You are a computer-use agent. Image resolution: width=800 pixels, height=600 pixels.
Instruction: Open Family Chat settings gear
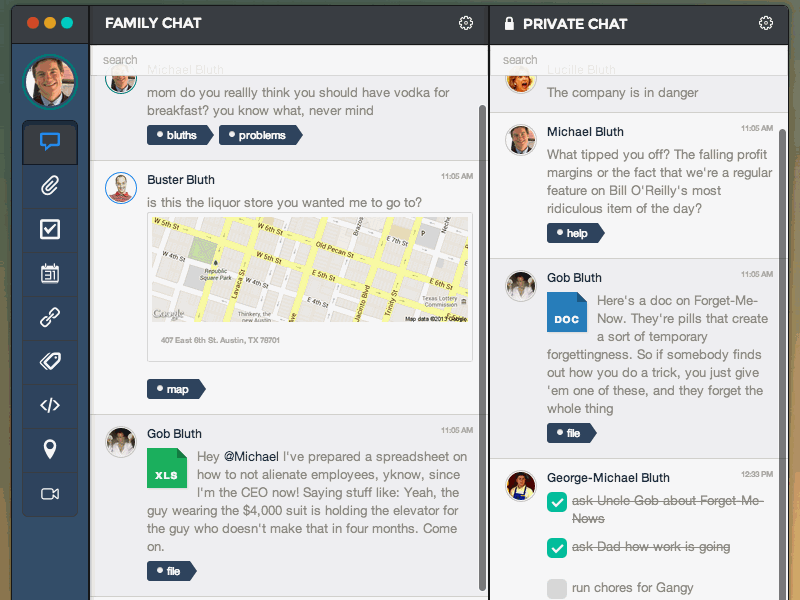tap(465, 23)
